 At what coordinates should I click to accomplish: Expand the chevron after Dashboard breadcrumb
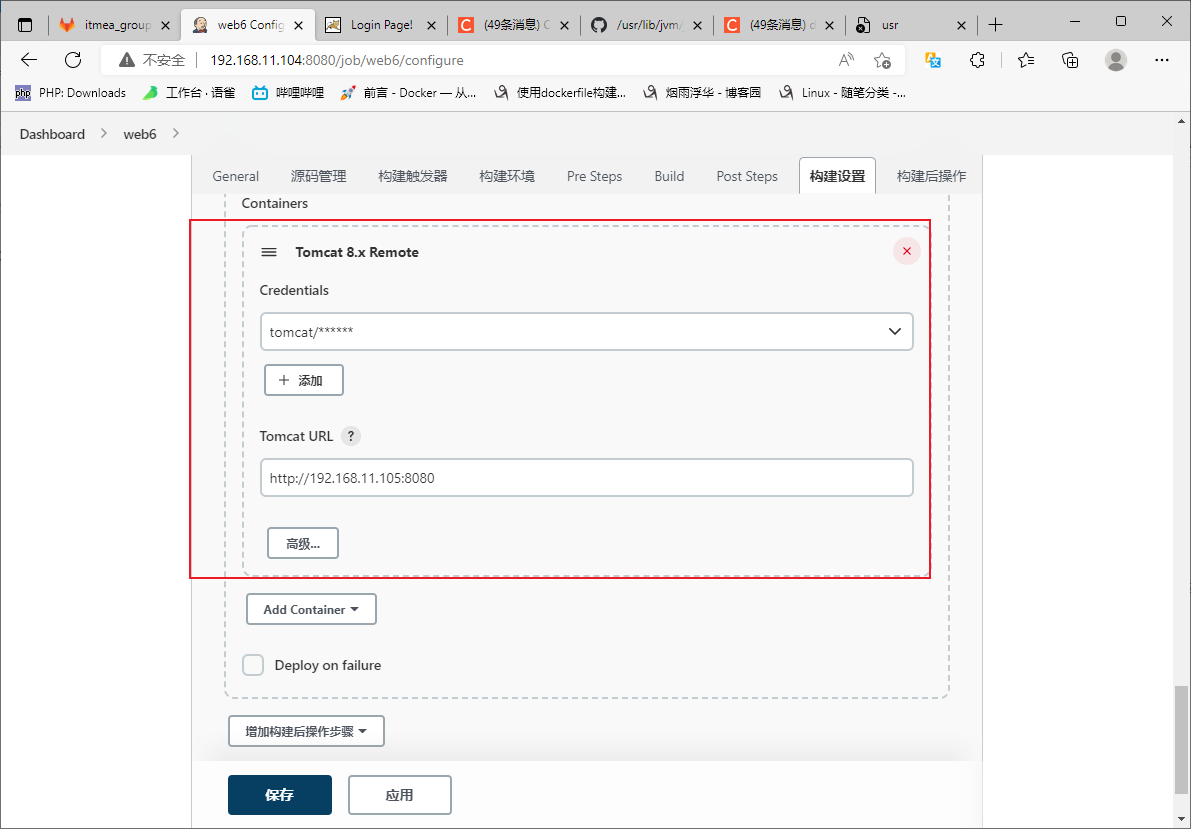tap(103, 134)
